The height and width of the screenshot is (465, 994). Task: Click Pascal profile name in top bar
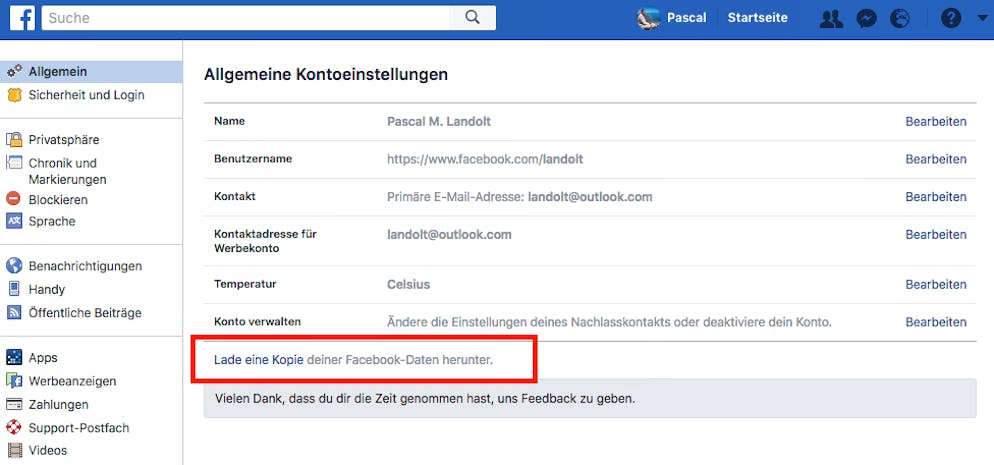tap(687, 18)
